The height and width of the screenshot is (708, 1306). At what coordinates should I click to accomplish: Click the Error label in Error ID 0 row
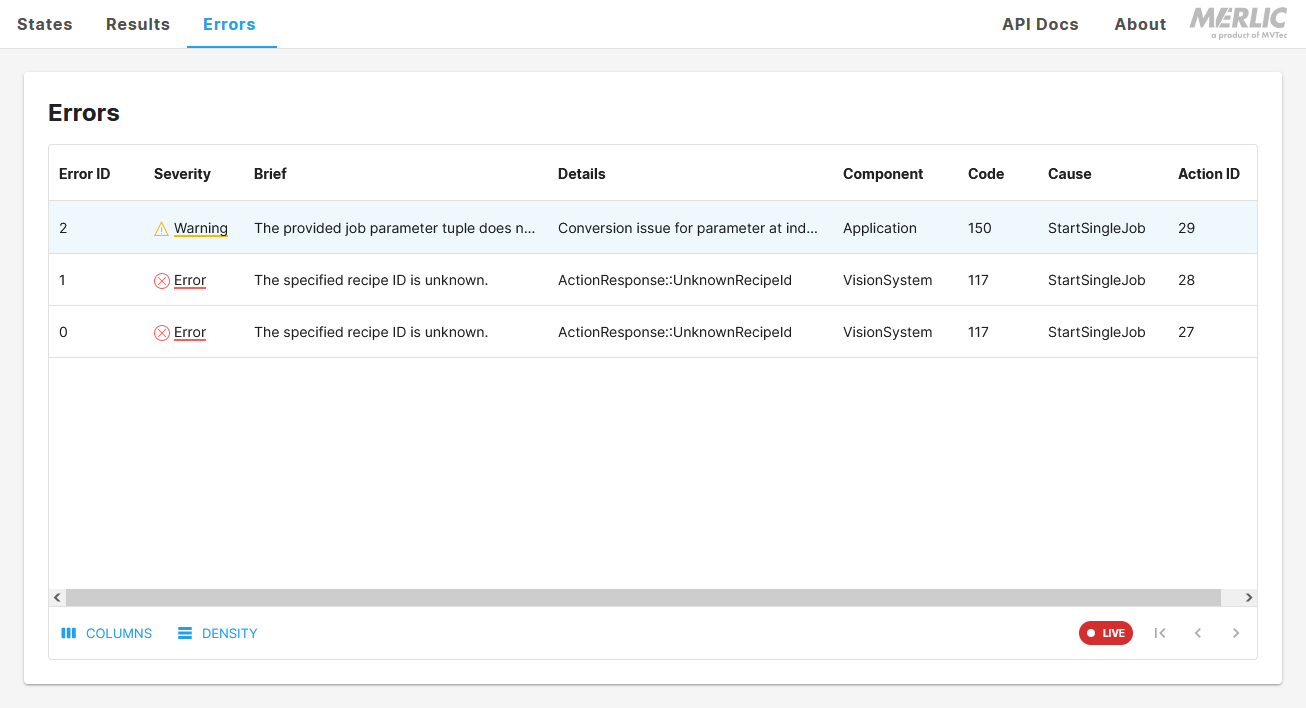click(x=190, y=332)
